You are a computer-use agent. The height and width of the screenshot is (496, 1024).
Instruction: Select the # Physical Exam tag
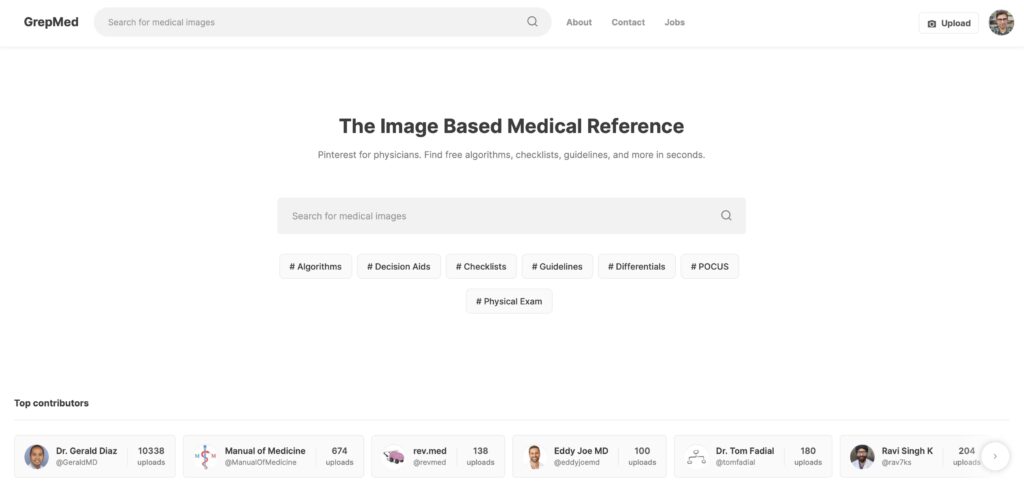coord(509,302)
